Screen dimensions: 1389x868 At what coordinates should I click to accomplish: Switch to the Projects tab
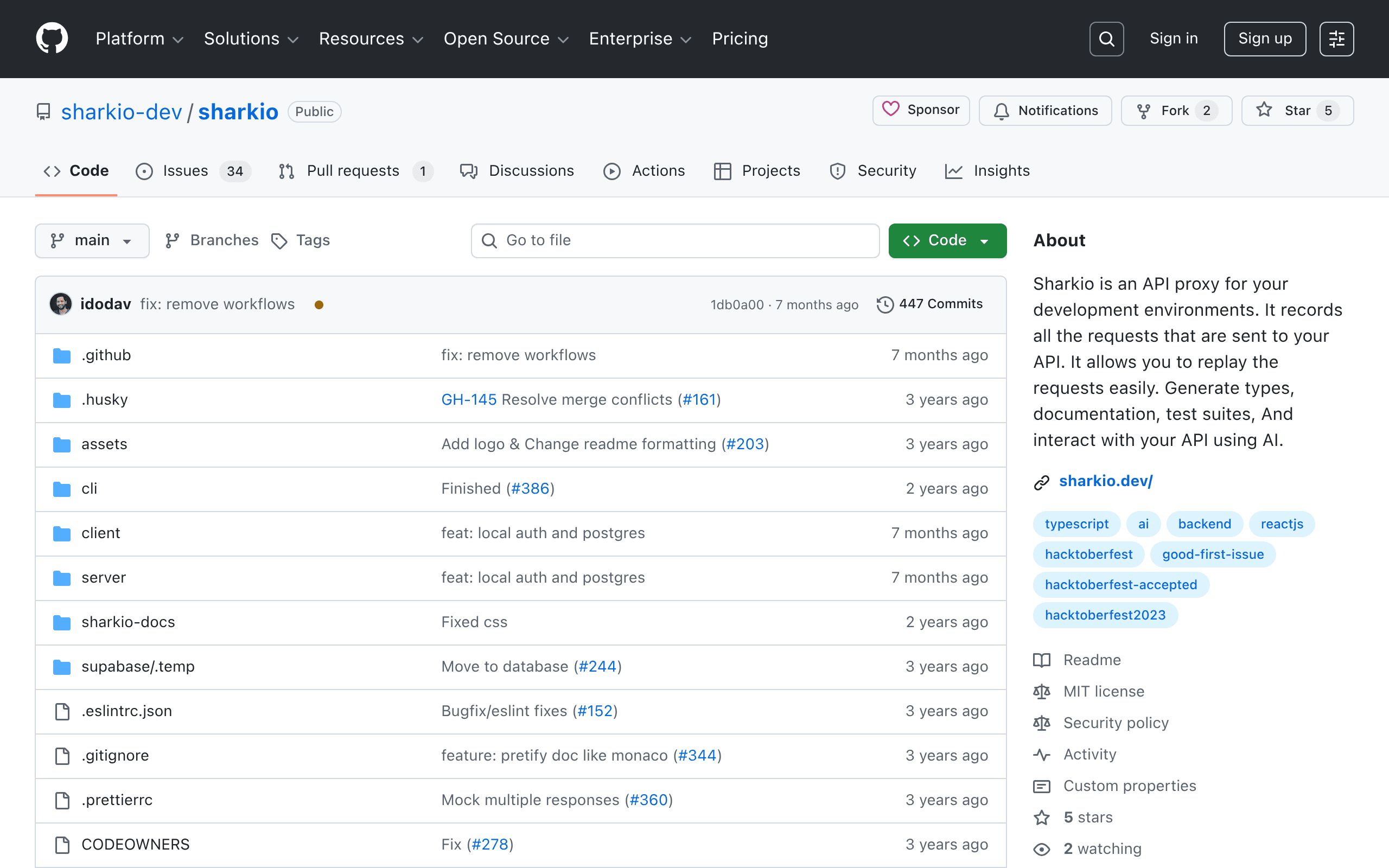coord(756,171)
